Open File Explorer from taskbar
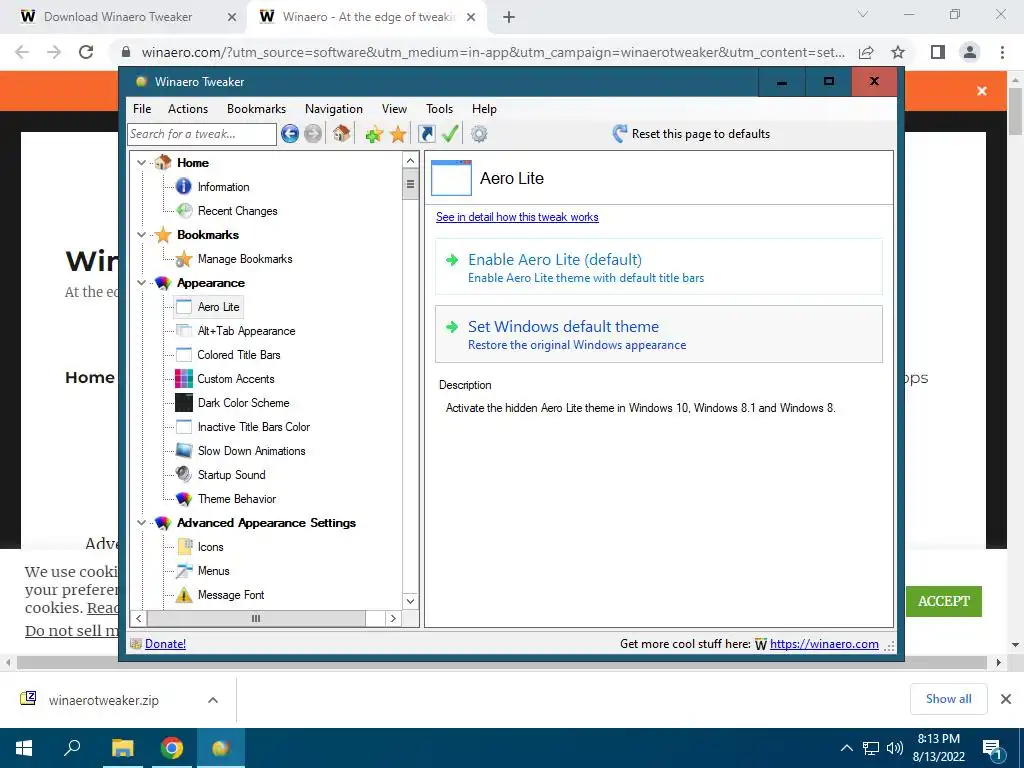Screen dimensions: 1024x768 click(x=122, y=748)
